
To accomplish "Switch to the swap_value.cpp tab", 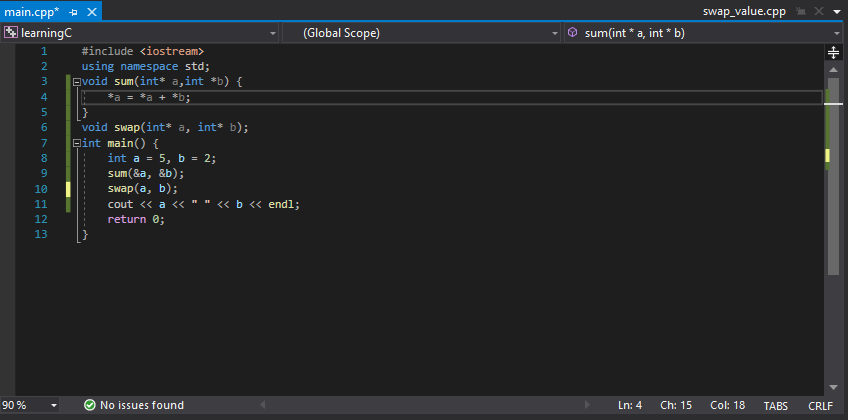I will tap(746, 11).
